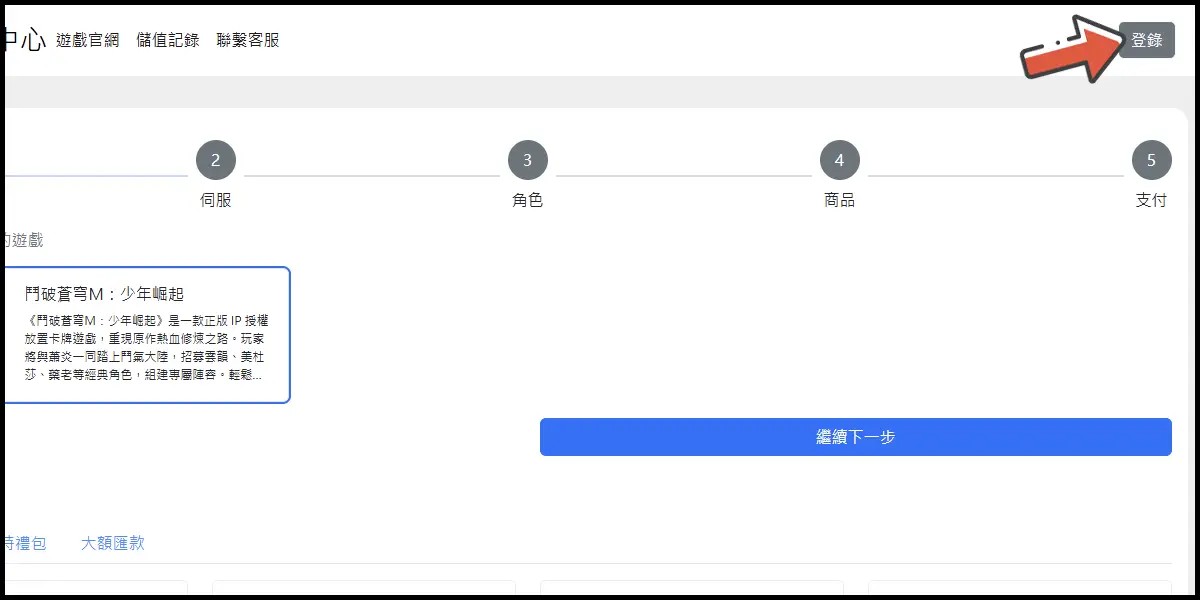The width and height of the screenshot is (1200, 600).
Task: Click the 中心 site title
Action: pos(23,40)
